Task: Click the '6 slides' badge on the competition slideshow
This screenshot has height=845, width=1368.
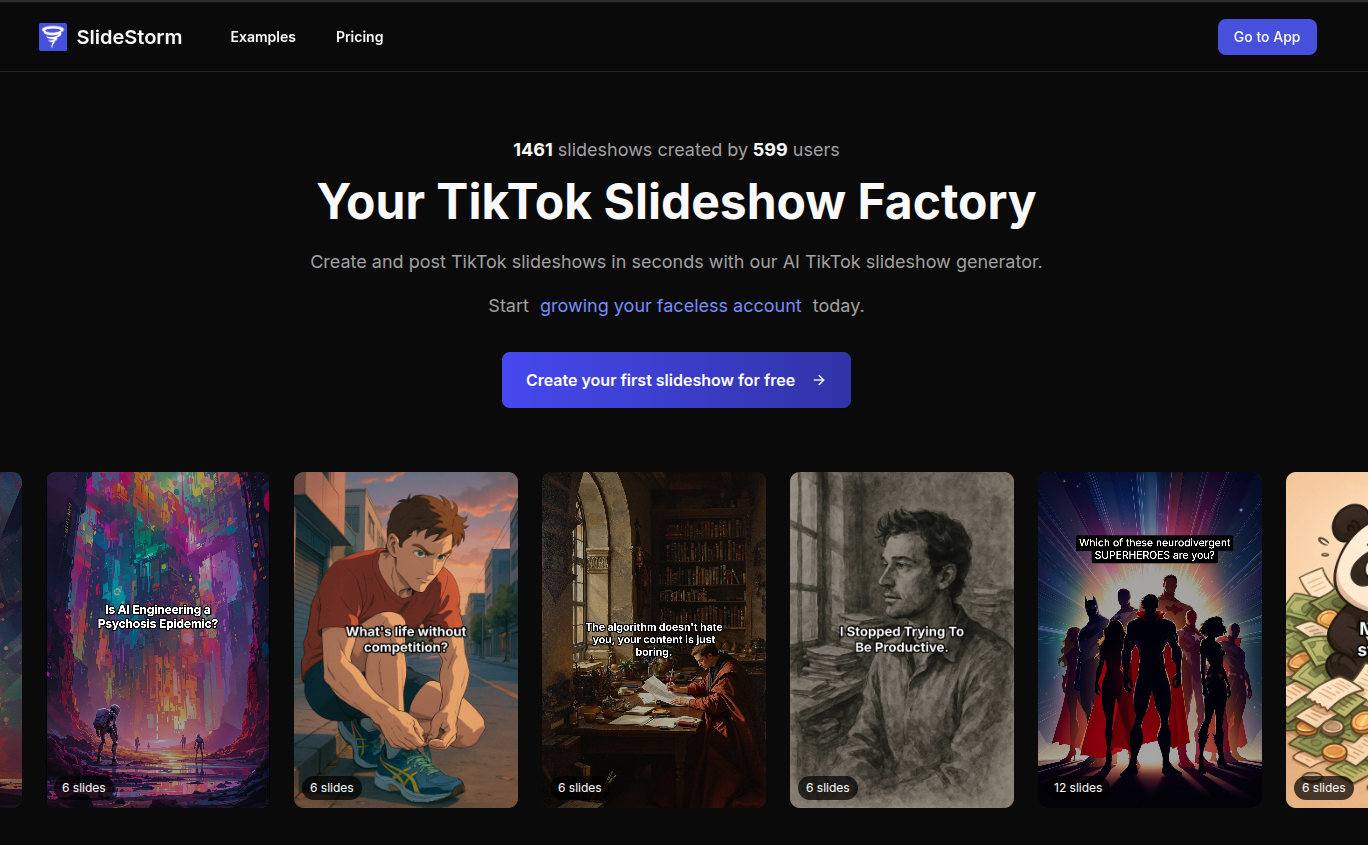Action: point(332,788)
